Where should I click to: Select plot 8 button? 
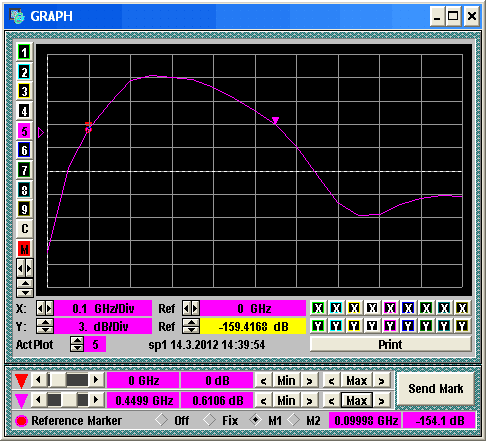pos(24,190)
